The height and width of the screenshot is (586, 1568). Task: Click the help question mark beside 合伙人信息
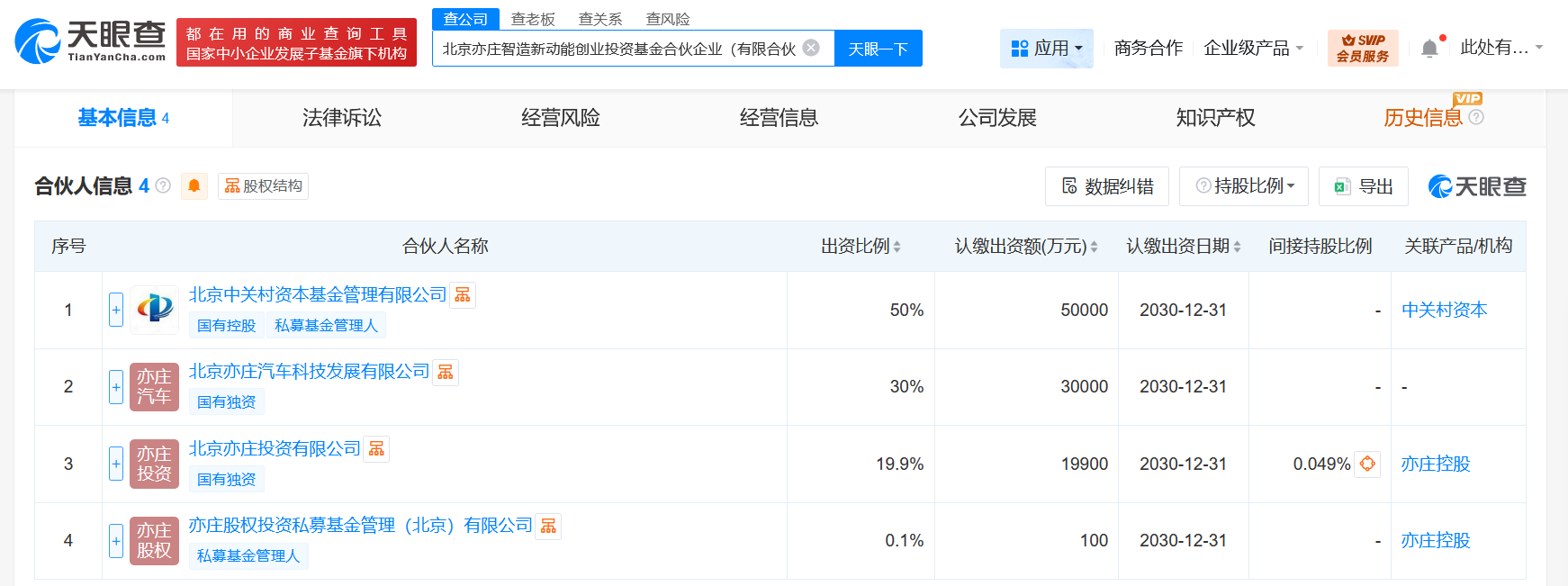point(163,185)
